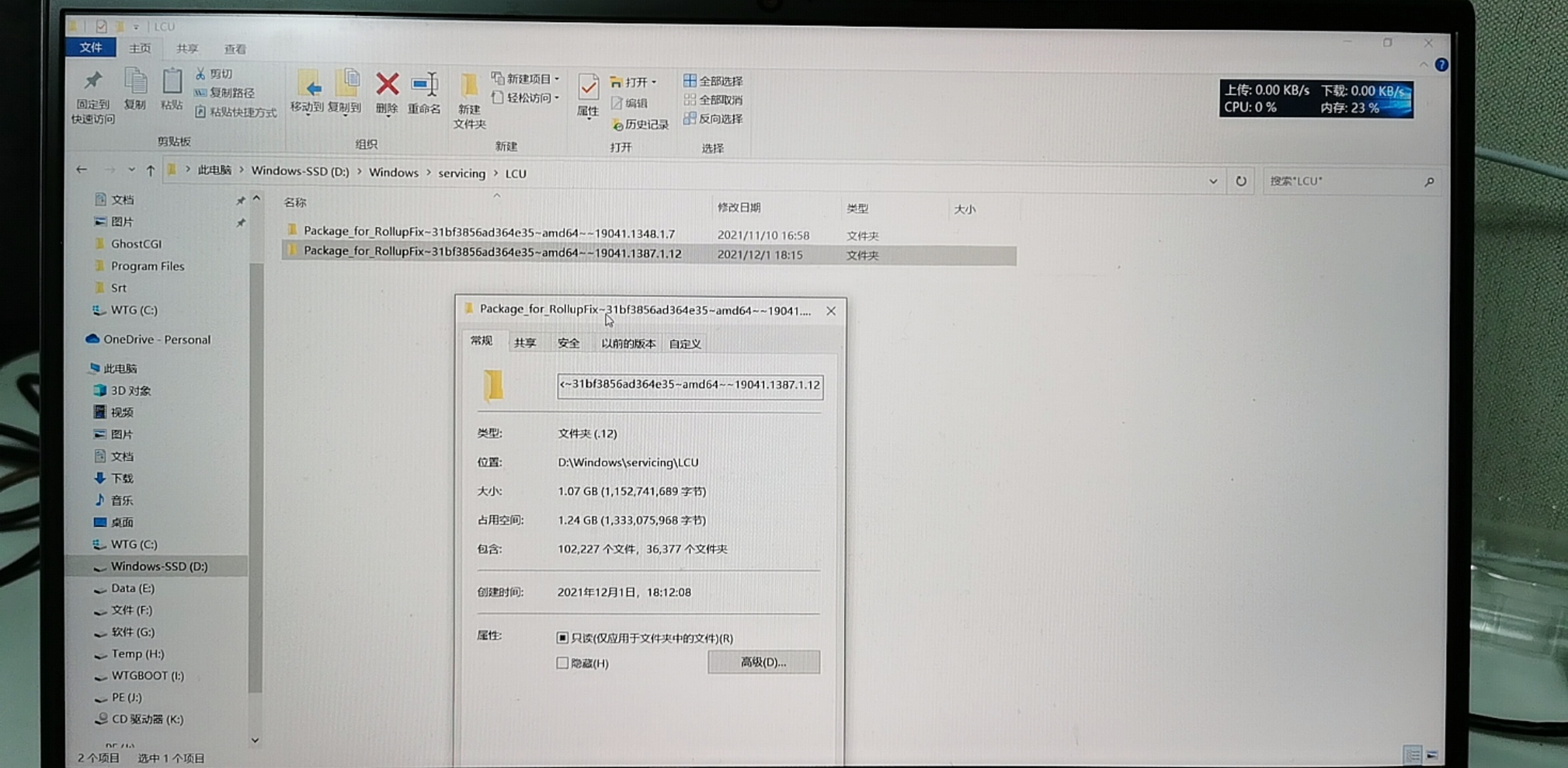
Task: Click servicing in the address breadcrumb
Action: 462,173
